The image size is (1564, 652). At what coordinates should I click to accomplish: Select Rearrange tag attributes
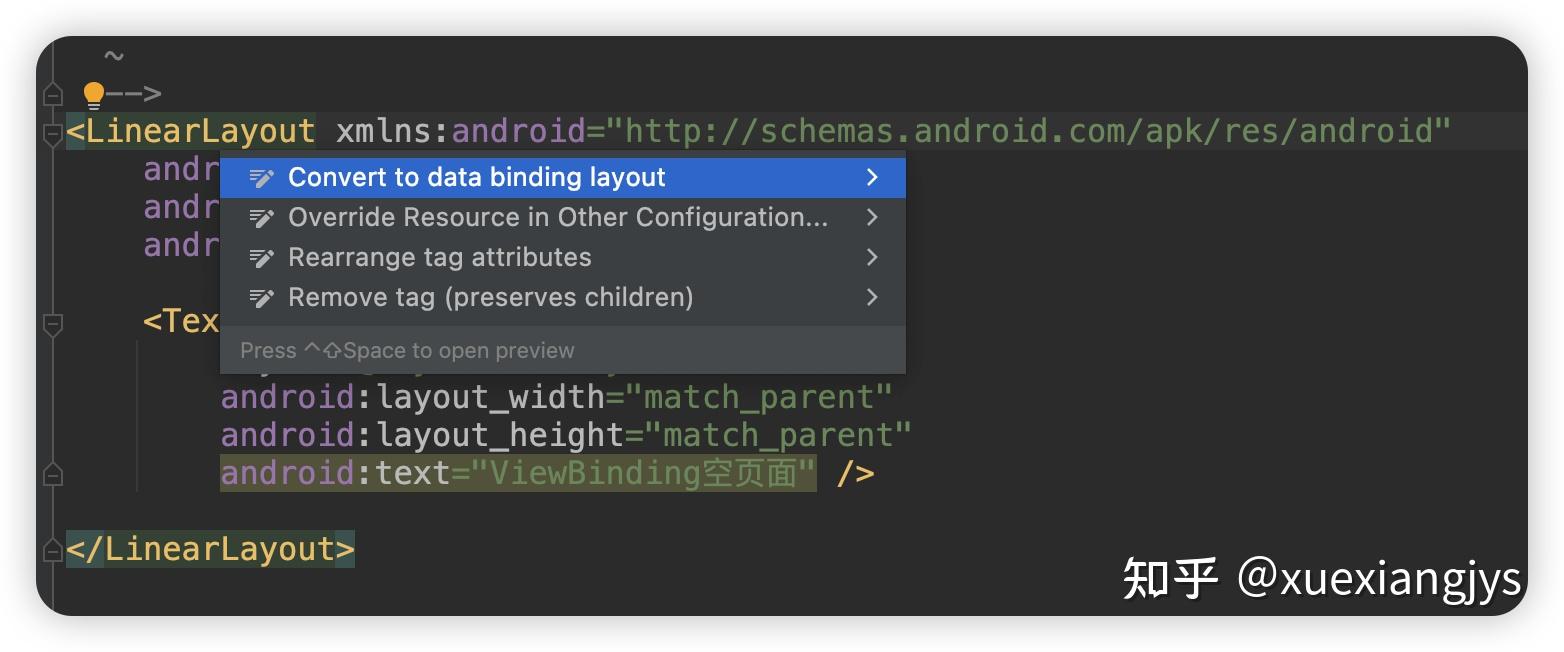(439, 258)
